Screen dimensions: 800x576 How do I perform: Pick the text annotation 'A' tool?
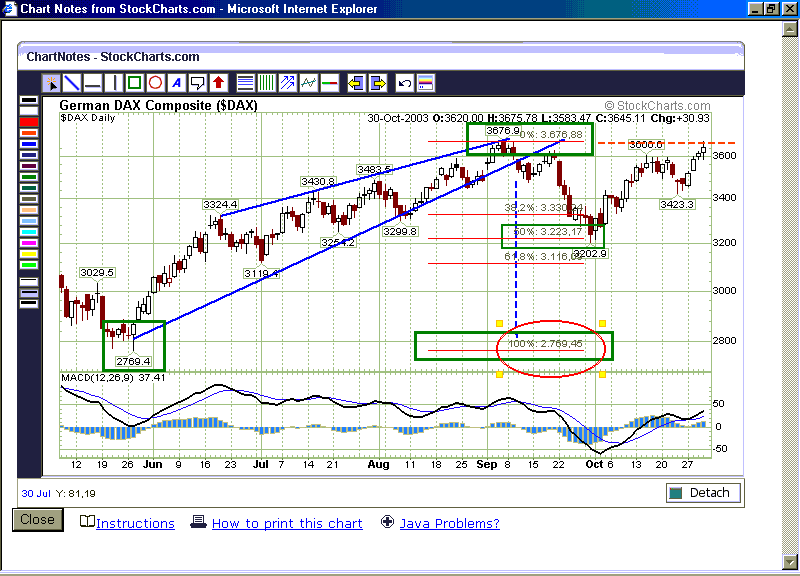(x=176, y=83)
